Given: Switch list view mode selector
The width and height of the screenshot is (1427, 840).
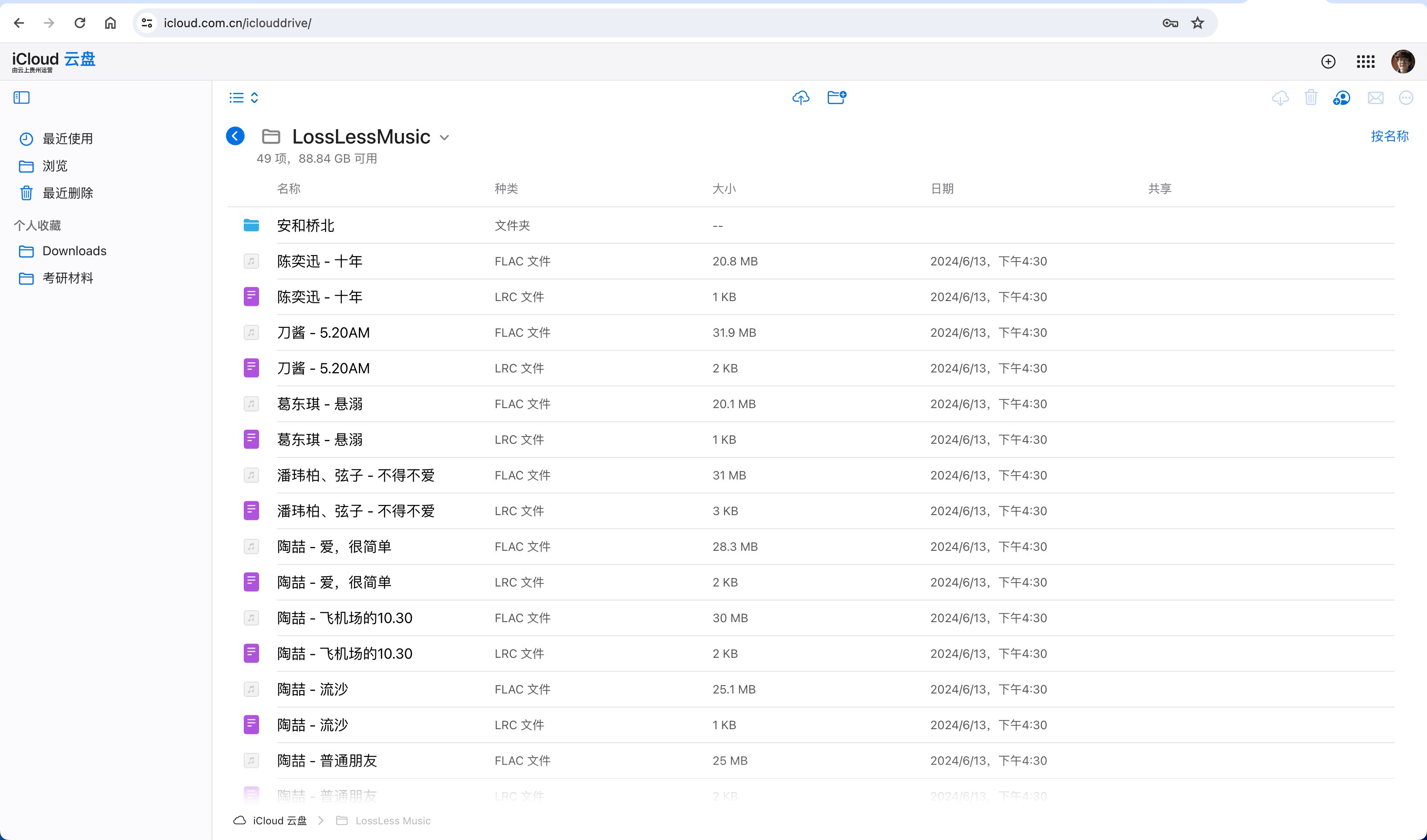Looking at the screenshot, I should click(243, 98).
